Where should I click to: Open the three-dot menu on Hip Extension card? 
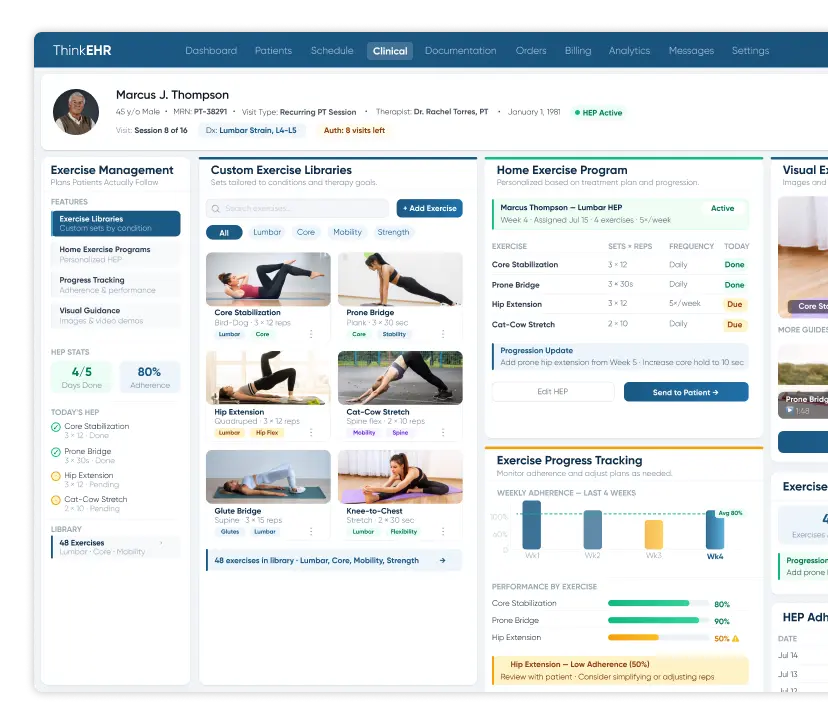point(311,432)
